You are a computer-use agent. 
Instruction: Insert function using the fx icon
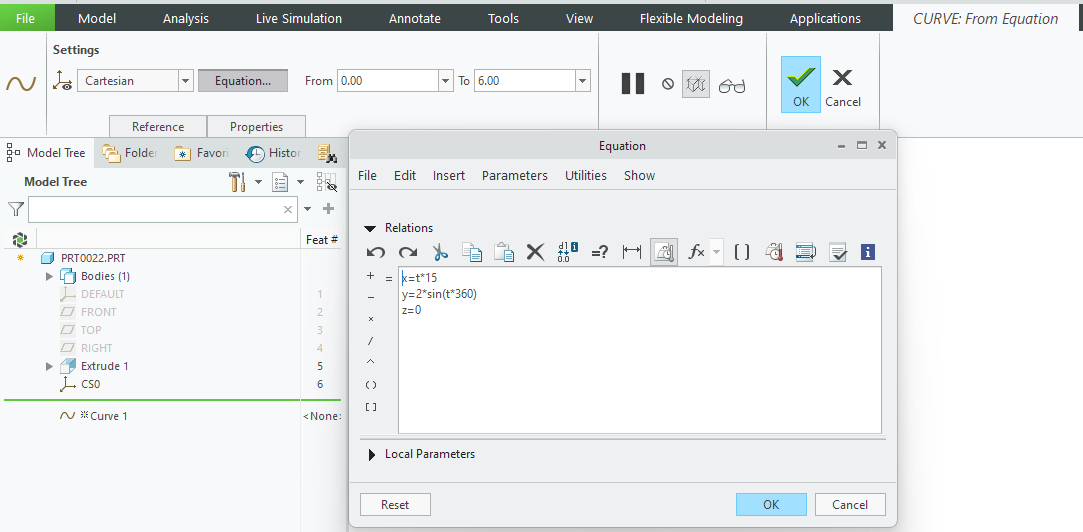coord(696,253)
